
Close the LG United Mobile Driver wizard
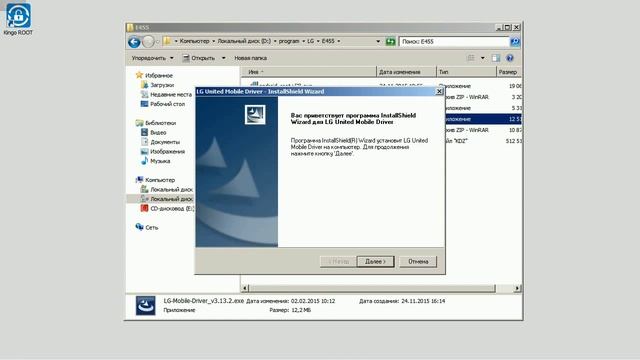click(x=439, y=91)
